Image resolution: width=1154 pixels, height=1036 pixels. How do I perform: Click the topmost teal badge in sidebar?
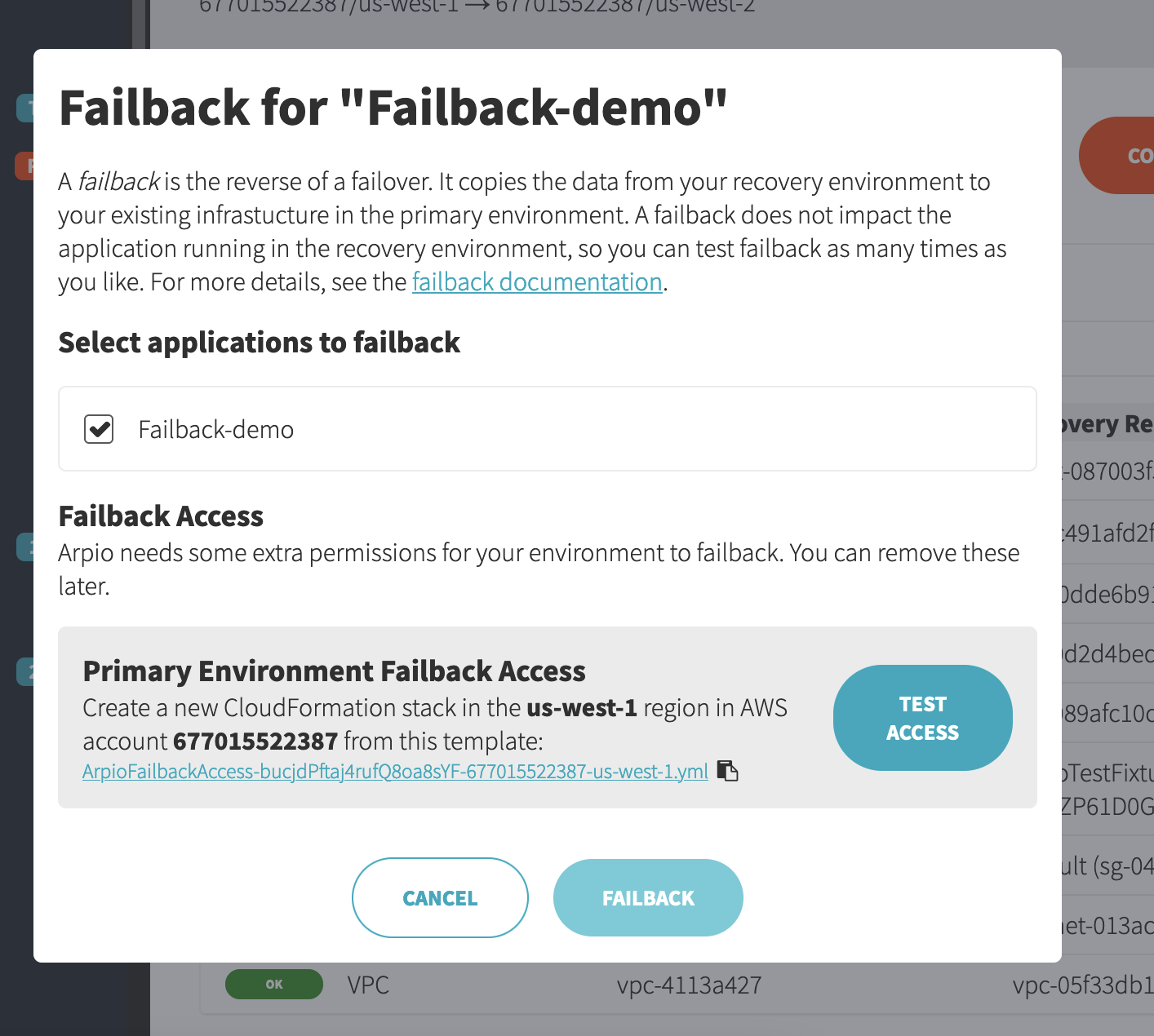[x=25, y=108]
